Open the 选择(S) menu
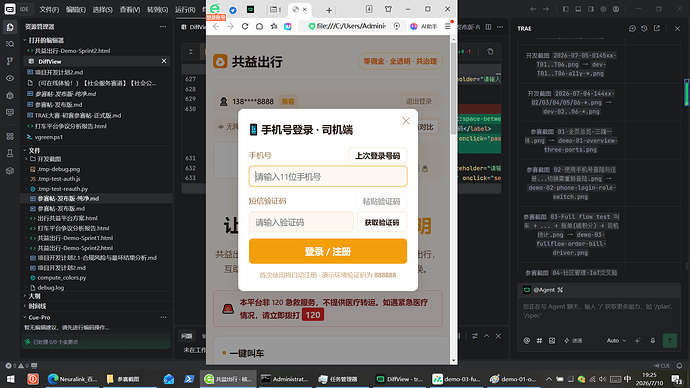This screenshot has width=690, height=388. 102,9
